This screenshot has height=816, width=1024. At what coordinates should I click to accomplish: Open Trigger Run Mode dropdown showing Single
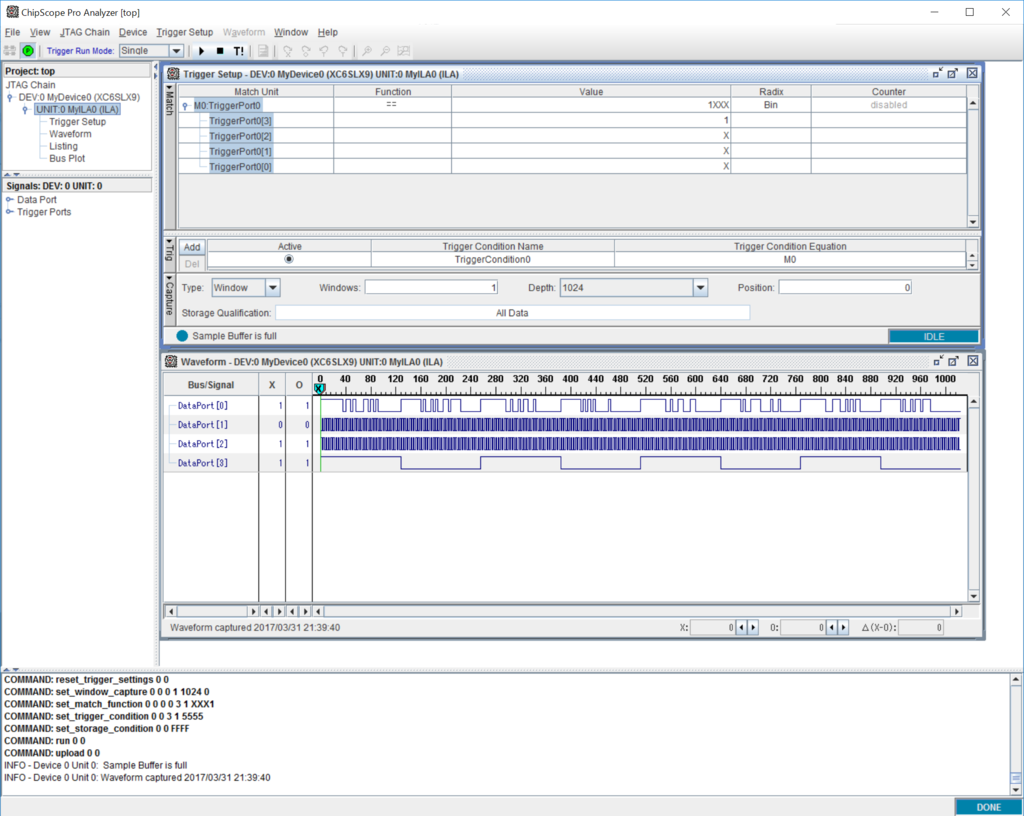click(151, 50)
